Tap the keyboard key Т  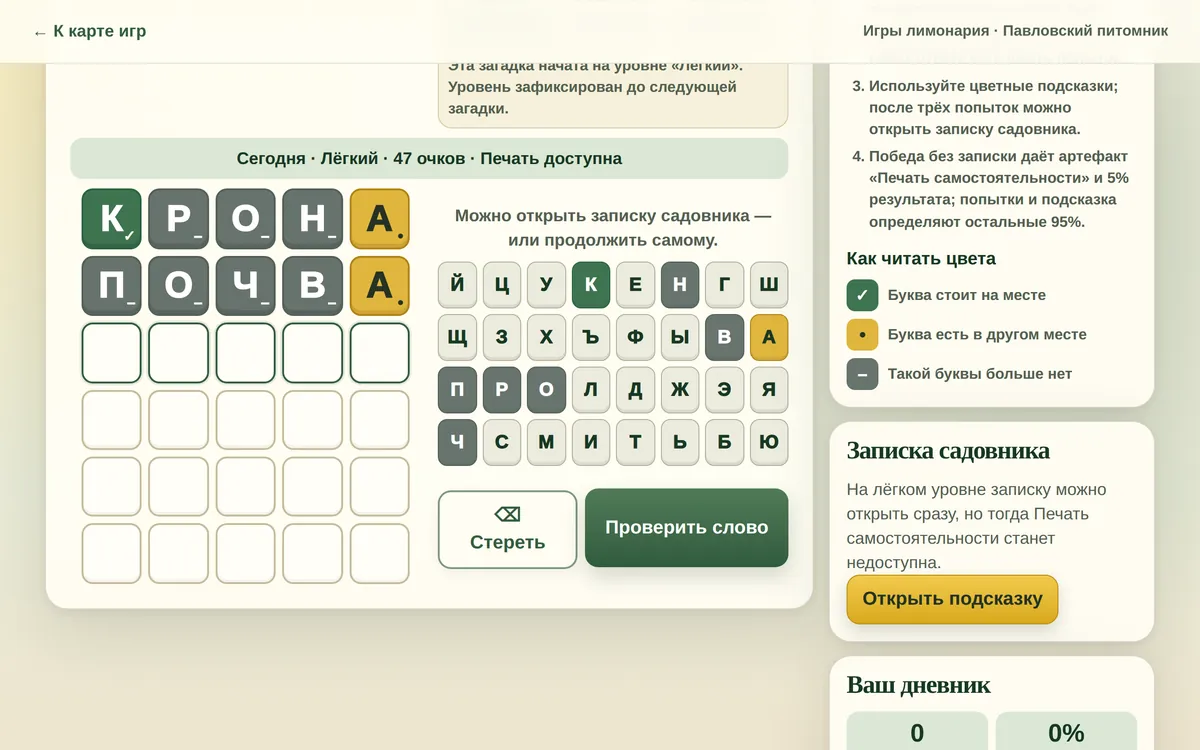pyautogui.click(x=635, y=442)
